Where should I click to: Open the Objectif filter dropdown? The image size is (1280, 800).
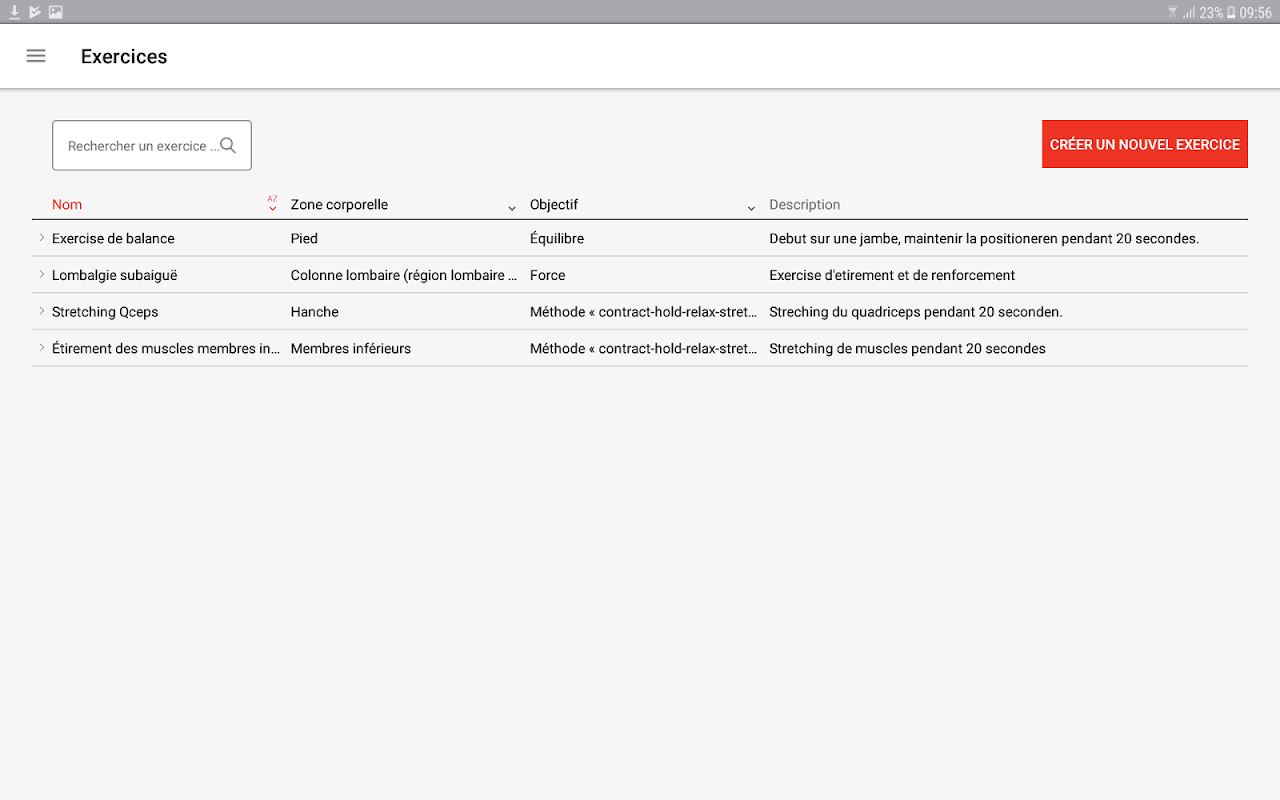pos(751,207)
